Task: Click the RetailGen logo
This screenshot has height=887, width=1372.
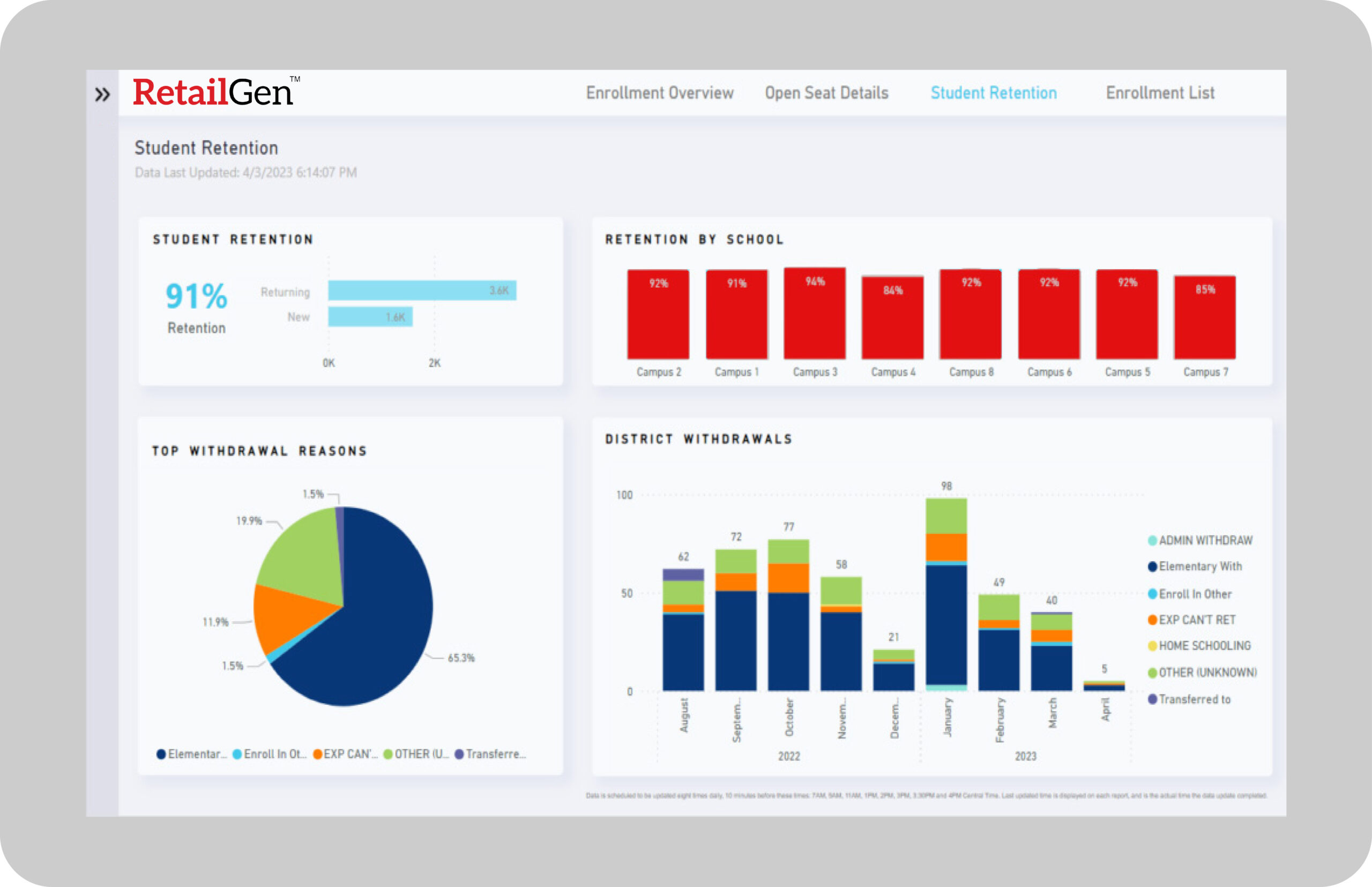Action: [x=213, y=92]
